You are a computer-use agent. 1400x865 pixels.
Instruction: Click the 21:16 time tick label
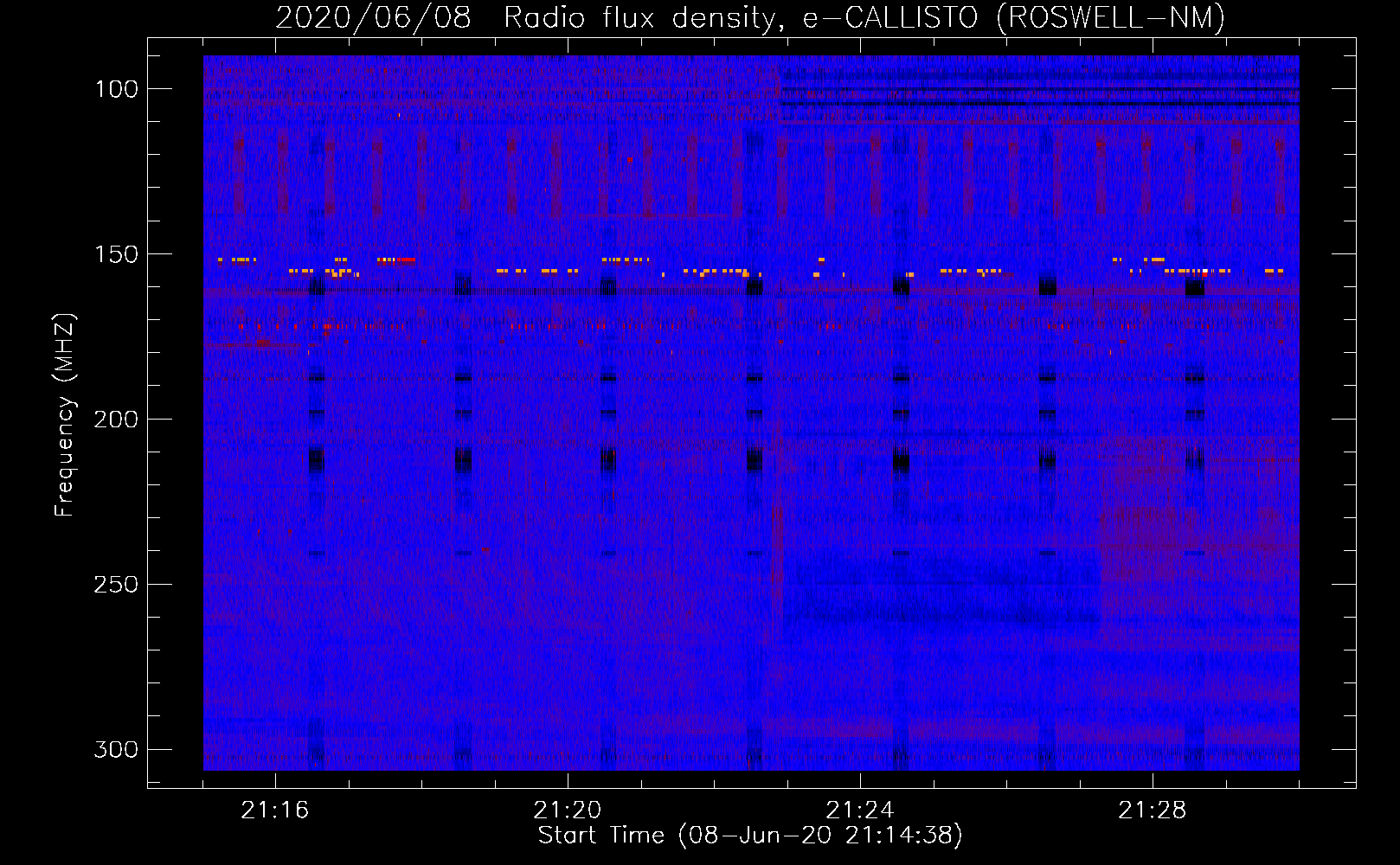coord(275,811)
